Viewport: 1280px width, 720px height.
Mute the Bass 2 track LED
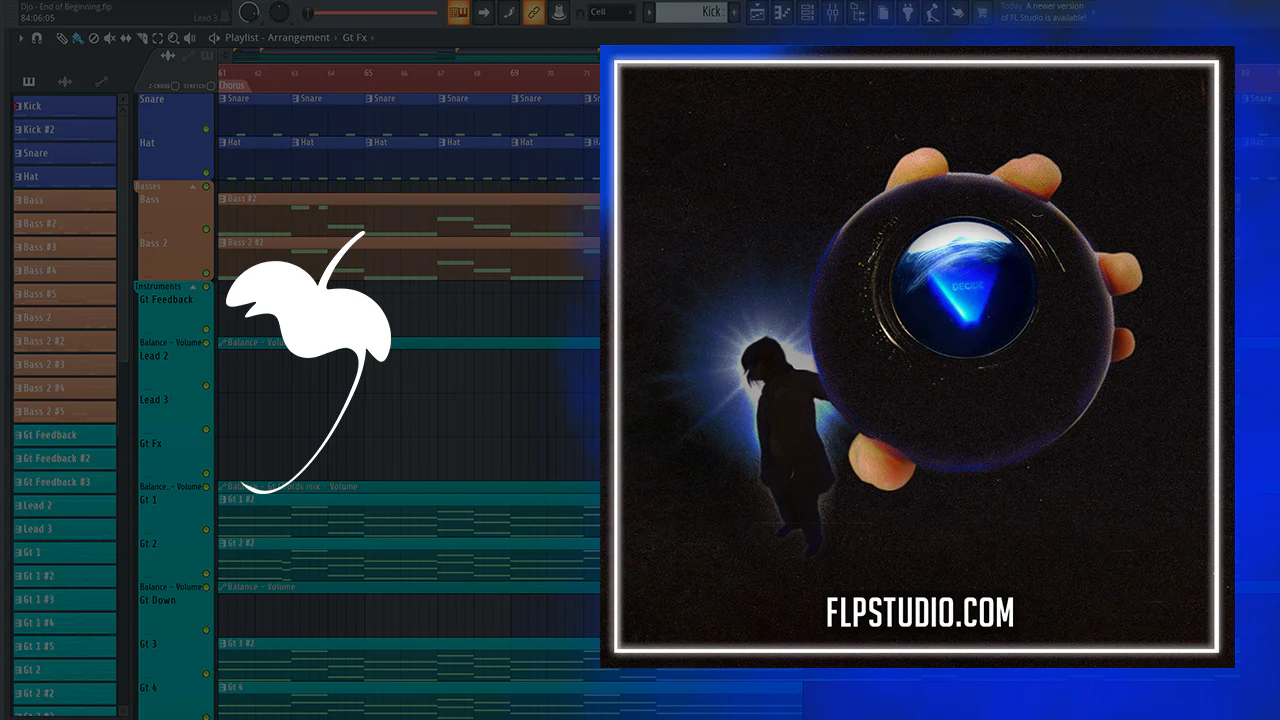206,273
